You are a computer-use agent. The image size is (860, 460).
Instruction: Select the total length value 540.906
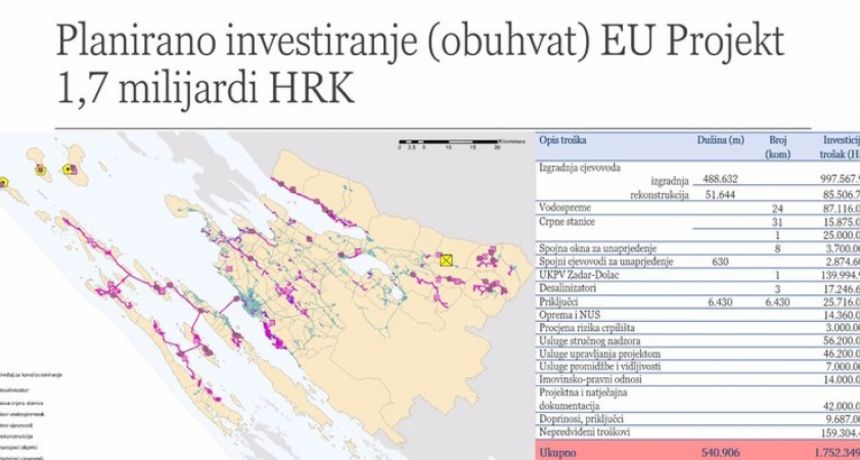pyautogui.click(x=720, y=453)
